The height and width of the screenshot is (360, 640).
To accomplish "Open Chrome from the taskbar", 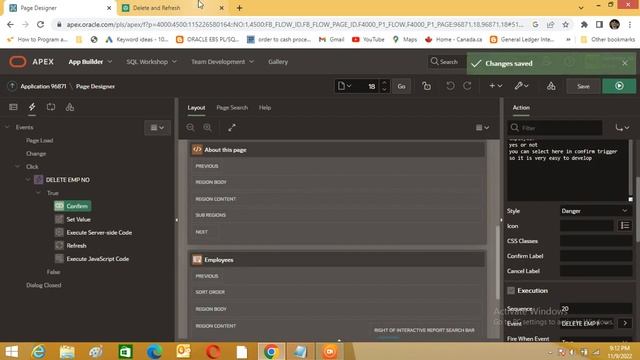I will 271,351.
